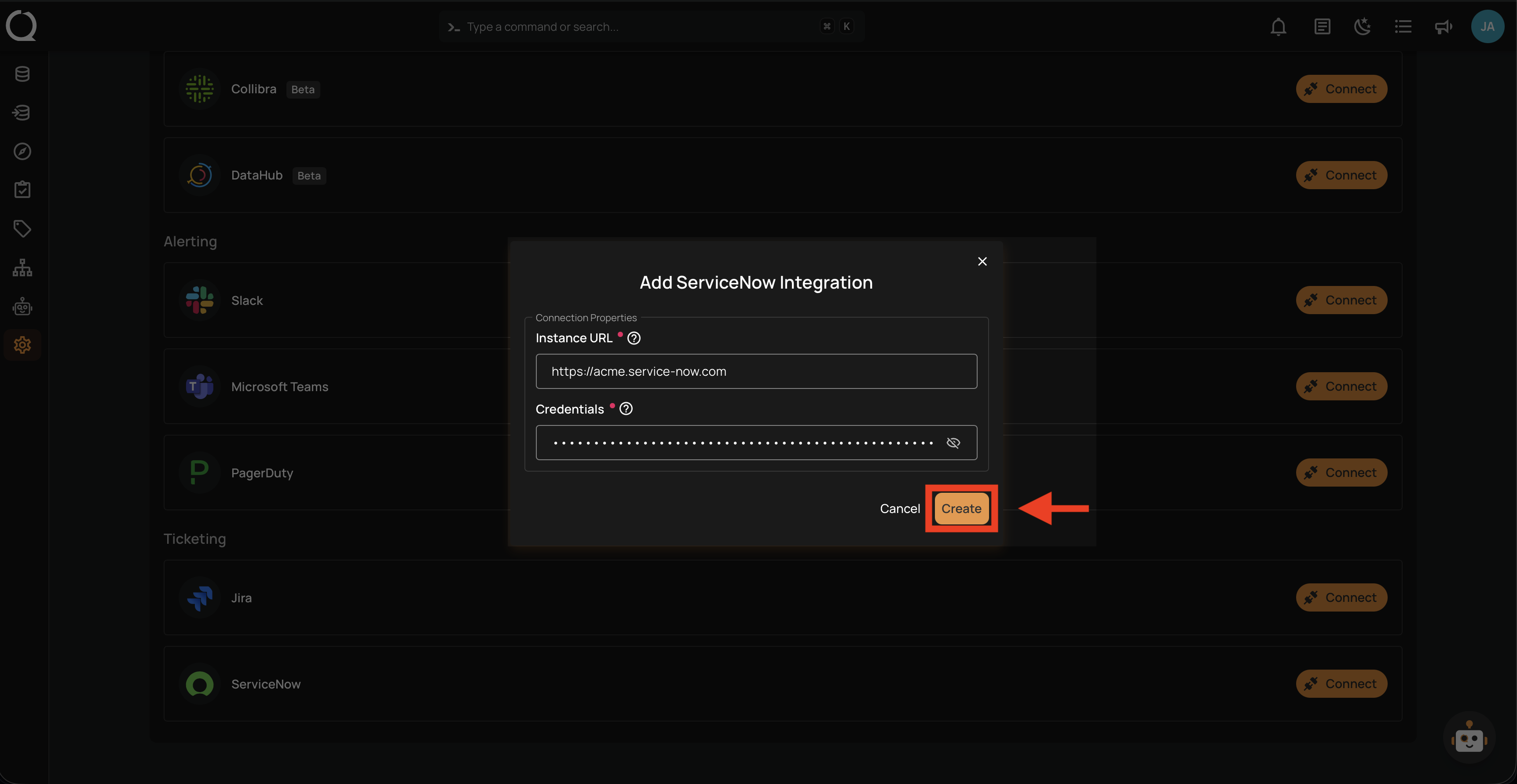Open JA user avatar menu
Image resolution: width=1517 pixels, height=784 pixels.
pos(1488,26)
